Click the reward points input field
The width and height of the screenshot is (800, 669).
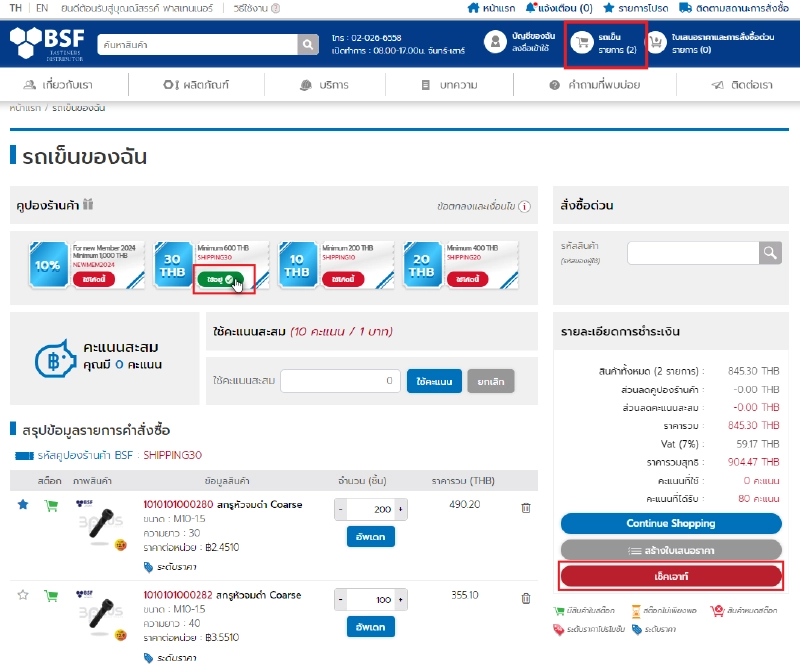tap(340, 381)
